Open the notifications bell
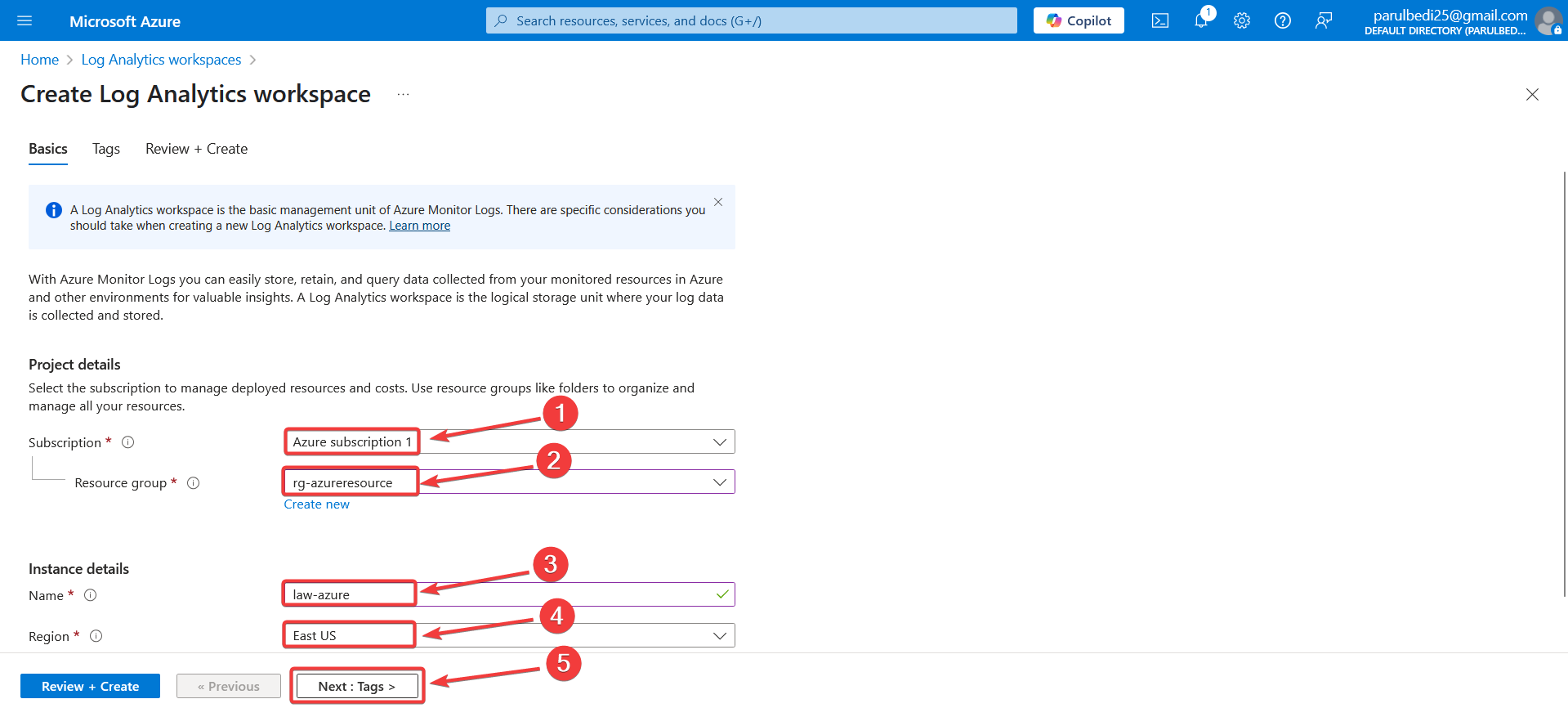Screen dimensions: 1568x717 (1201, 20)
